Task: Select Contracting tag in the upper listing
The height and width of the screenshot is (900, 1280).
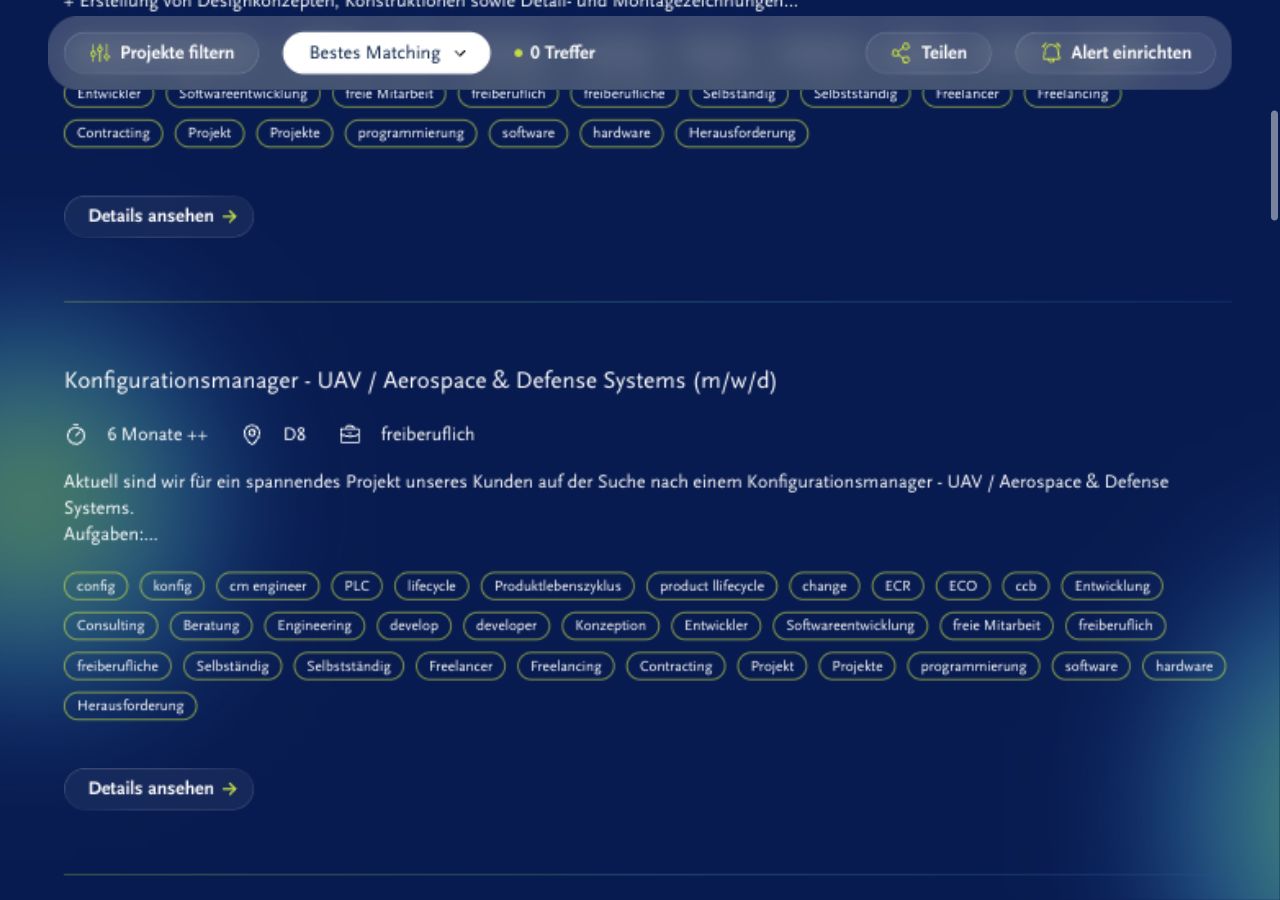Action: coord(113,133)
